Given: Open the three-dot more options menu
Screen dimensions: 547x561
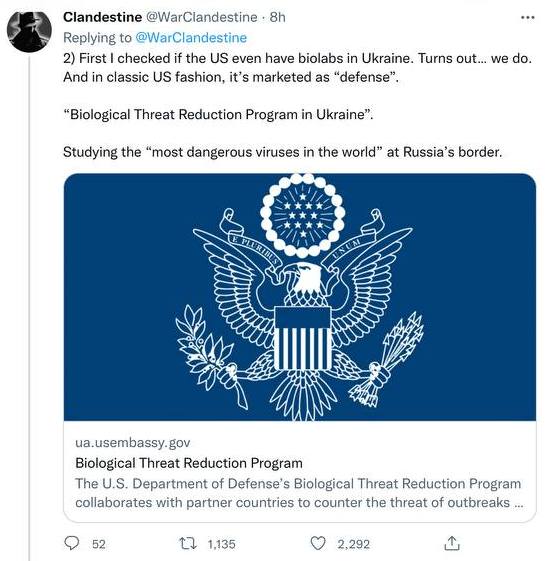Looking at the screenshot, I should pyautogui.click(x=527, y=17).
